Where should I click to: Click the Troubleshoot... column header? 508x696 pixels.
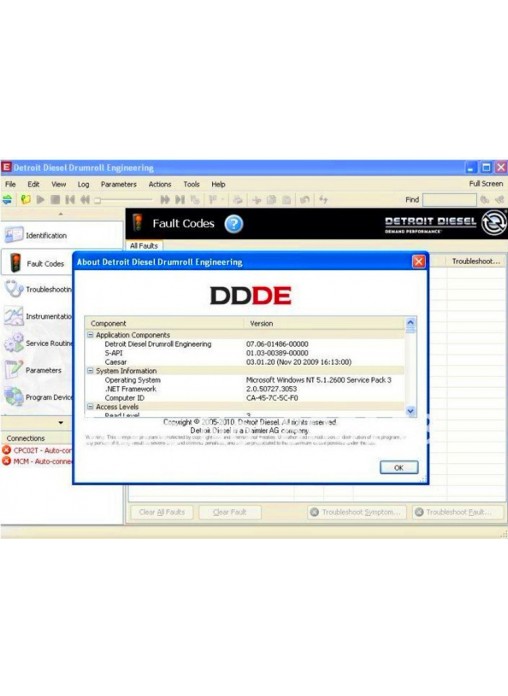tap(476, 261)
